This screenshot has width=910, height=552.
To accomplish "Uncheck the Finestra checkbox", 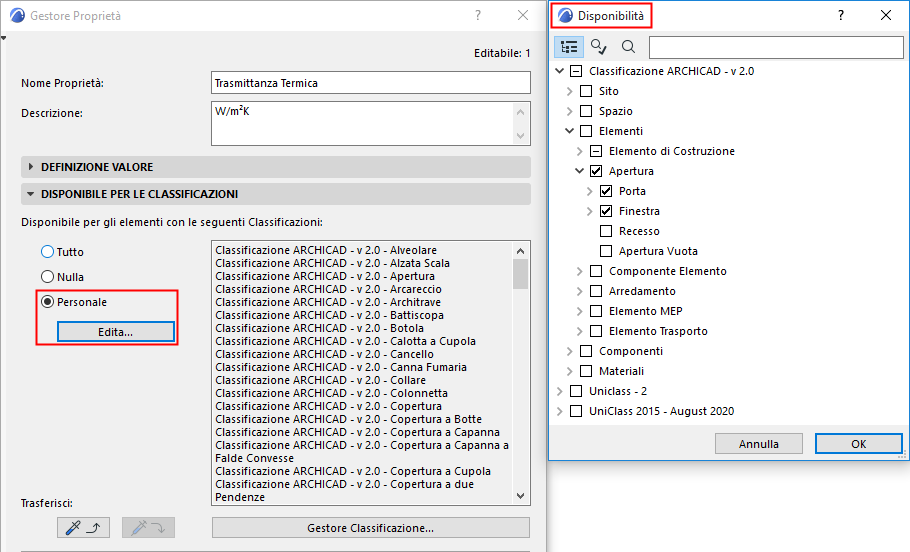I will coord(606,211).
